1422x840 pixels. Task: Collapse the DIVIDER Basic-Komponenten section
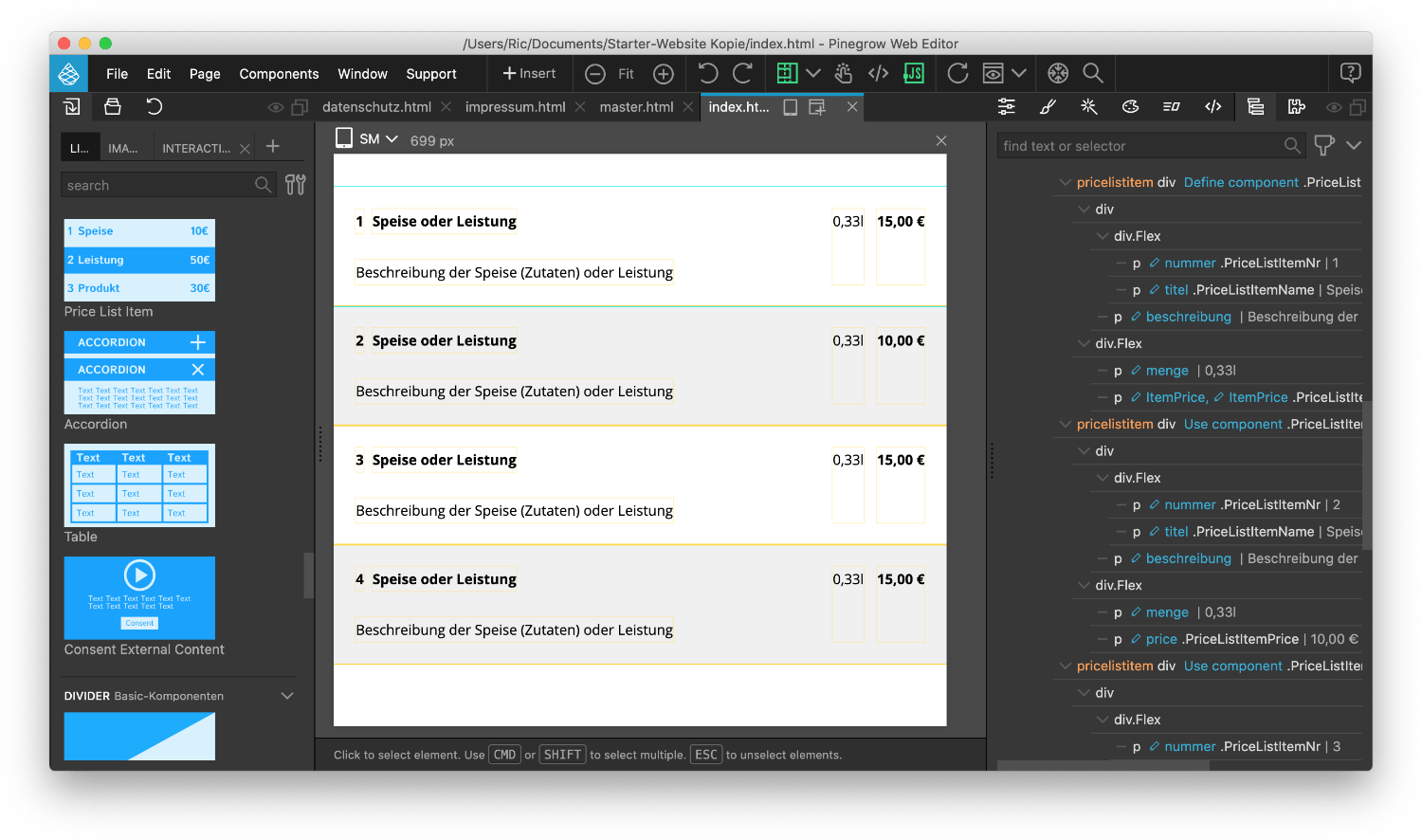pyautogui.click(x=287, y=696)
